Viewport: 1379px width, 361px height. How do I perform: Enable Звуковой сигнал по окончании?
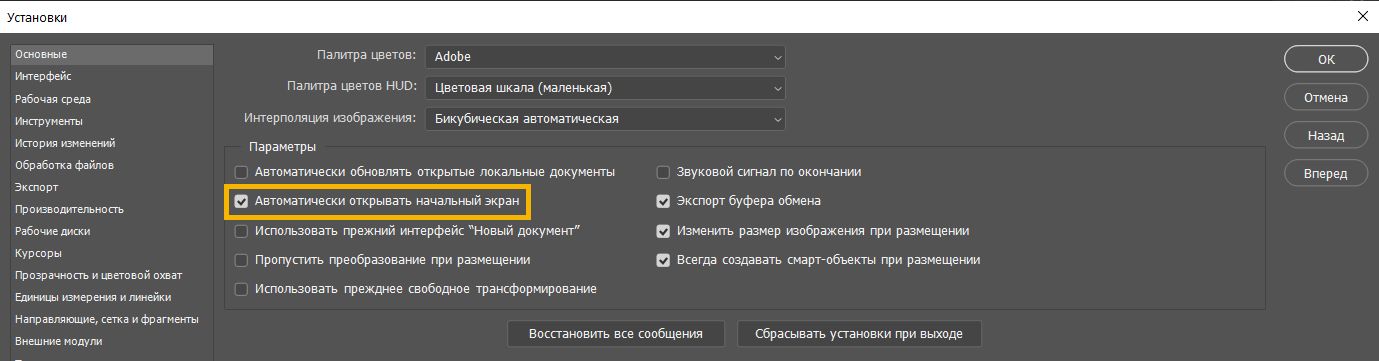662,172
